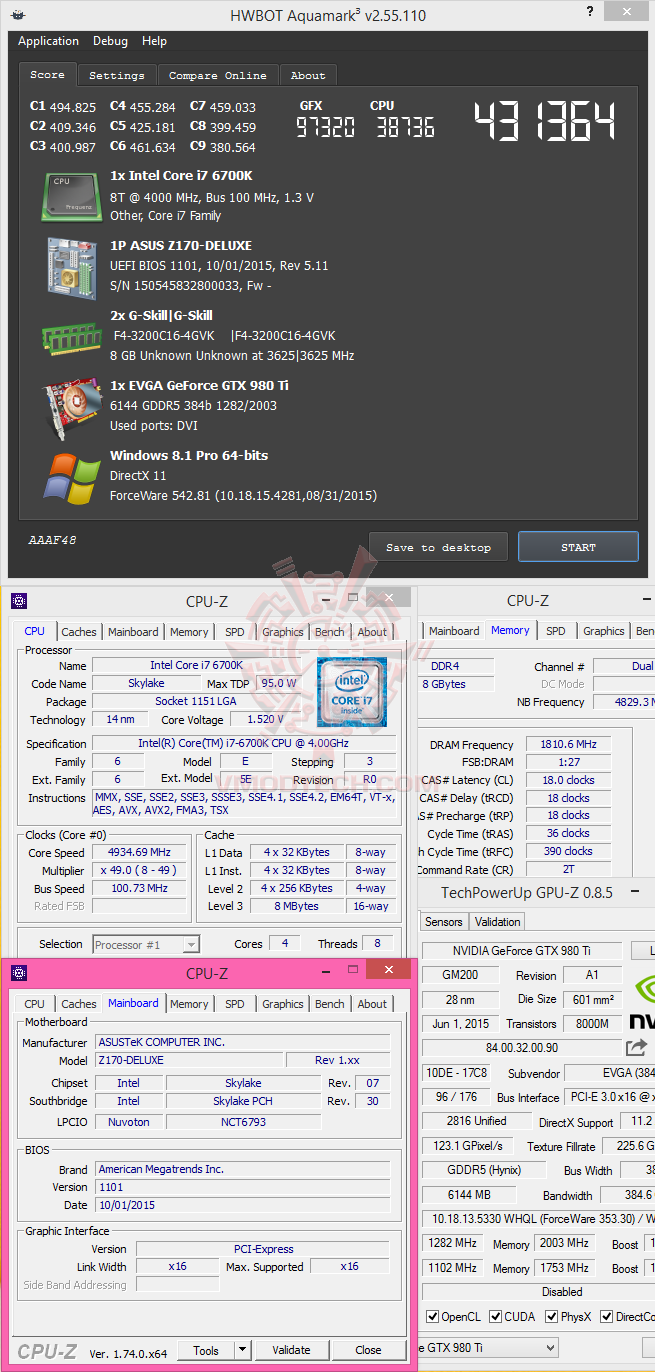
Task: Open the Application menu in Aquamark
Action: (x=48, y=41)
